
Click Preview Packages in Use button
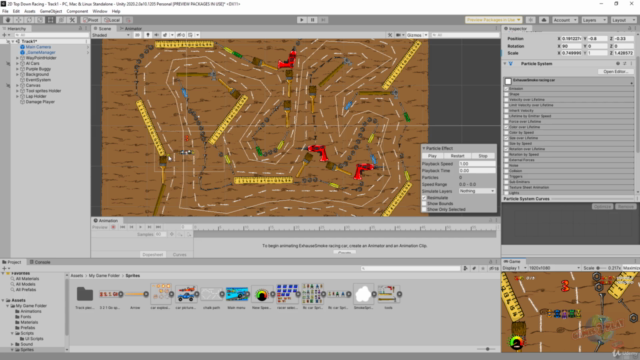[x=494, y=20]
